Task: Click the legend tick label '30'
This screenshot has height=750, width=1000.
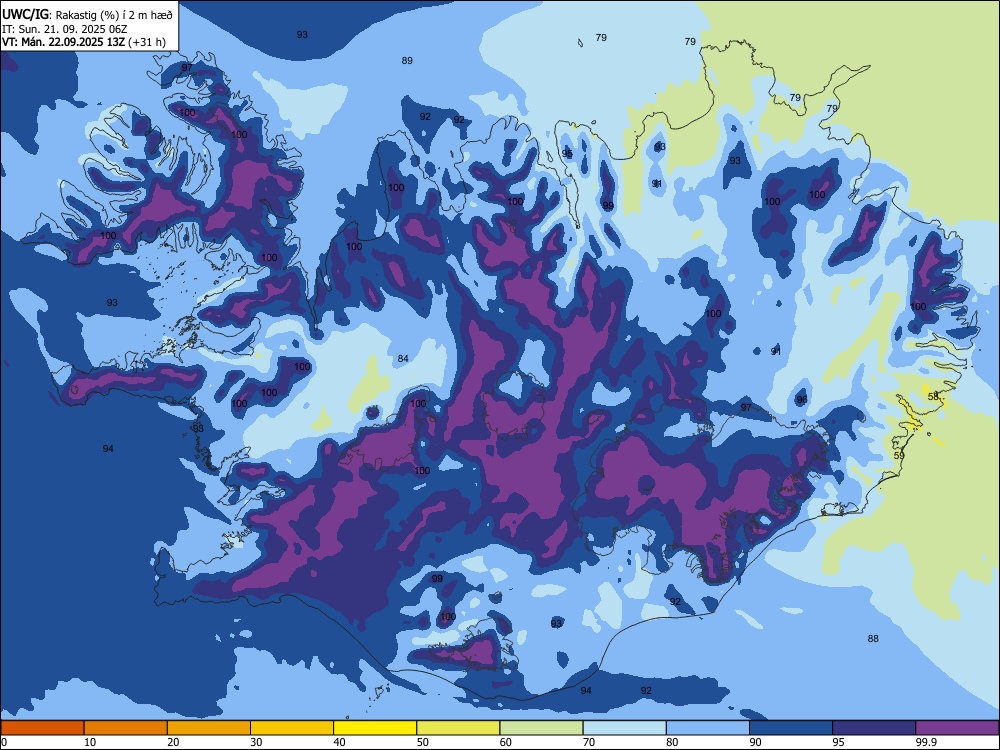Action: point(256,742)
